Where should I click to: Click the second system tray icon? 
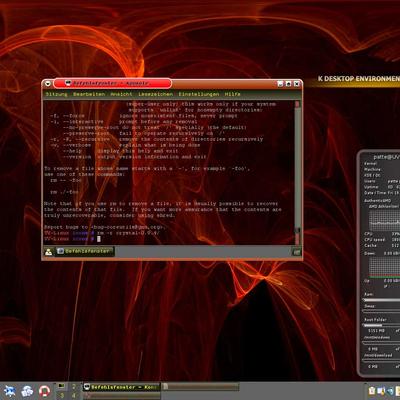[x=381, y=391]
